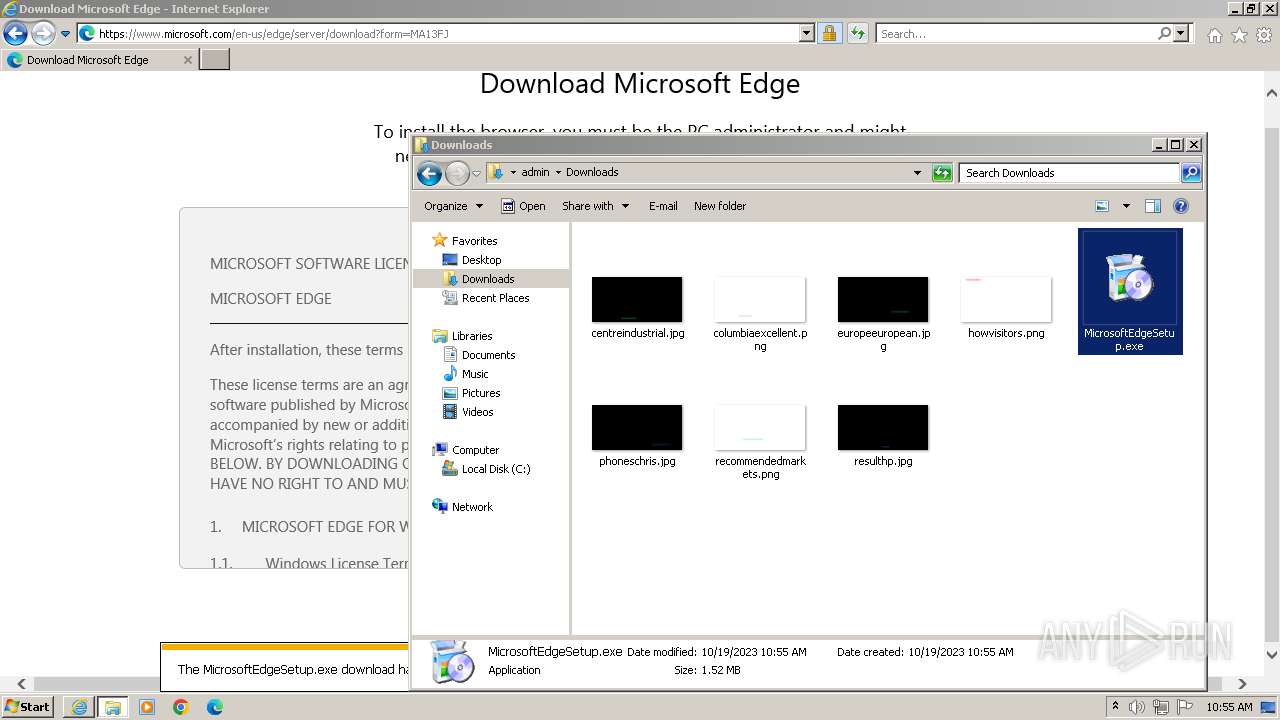Select howvisitors.png file

[x=1006, y=308]
